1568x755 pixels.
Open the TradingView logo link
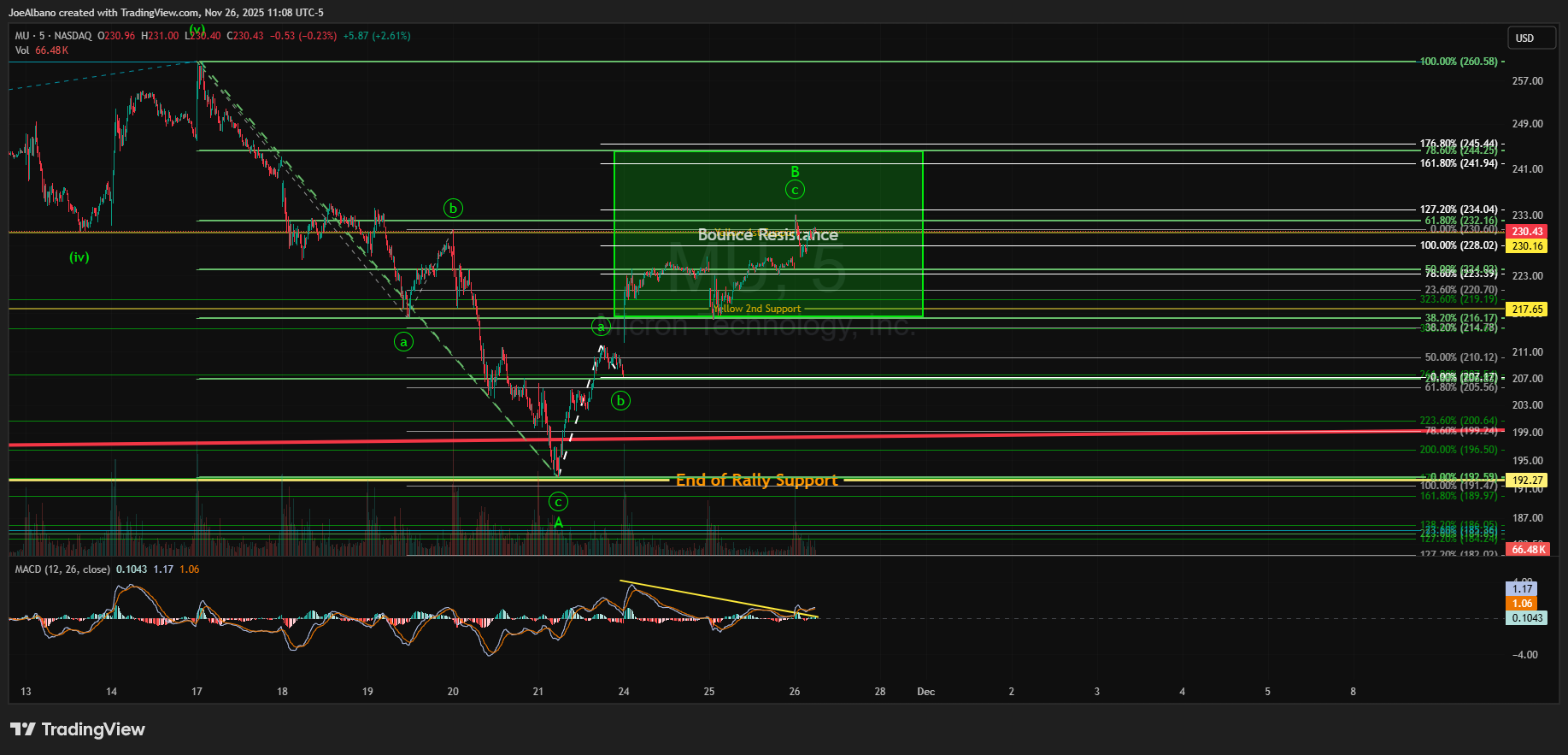78,729
